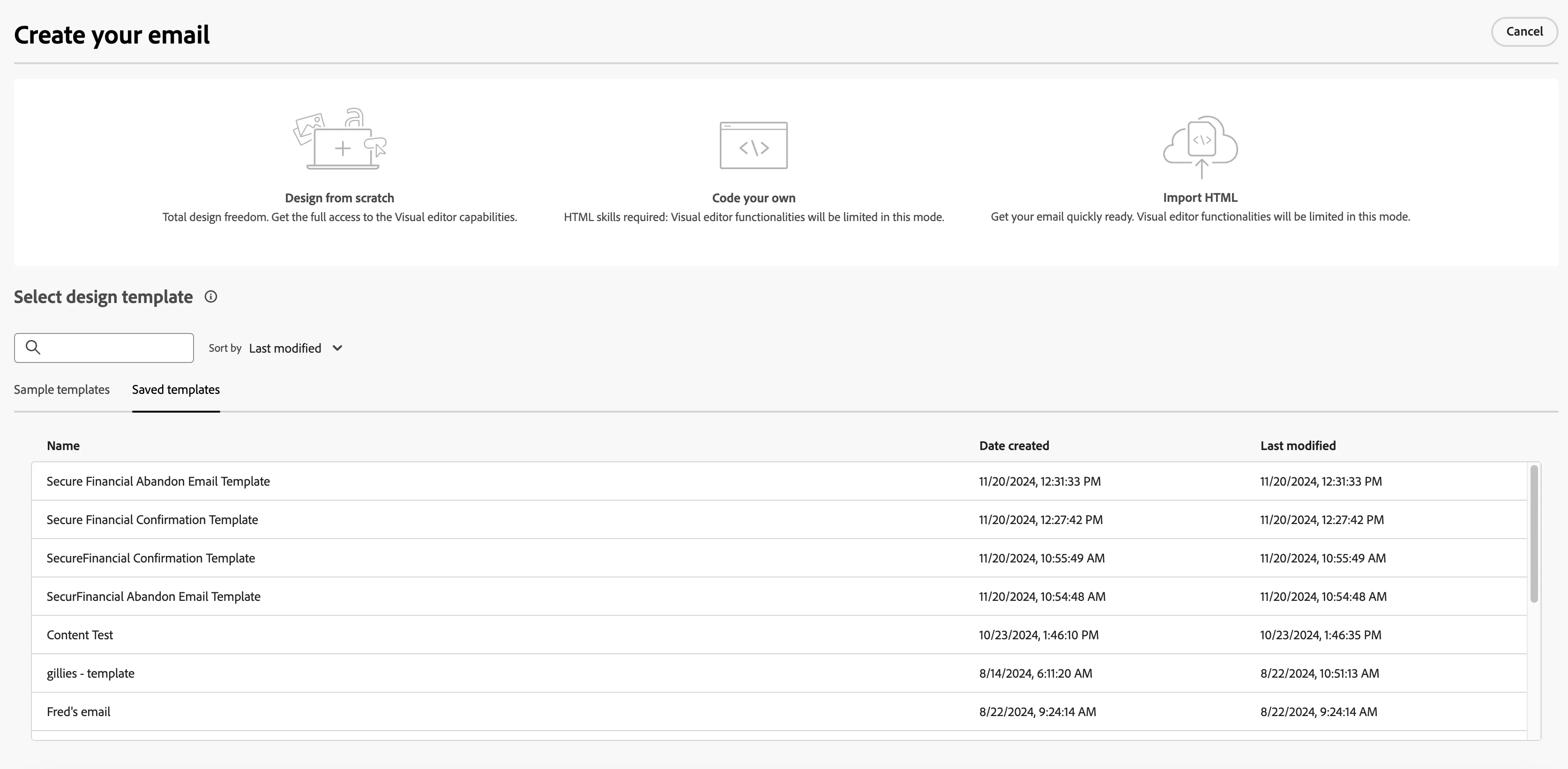Image resolution: width=1568 pixels, height=769 pixels.
Task: Select Secure Financial Confirmation Template row
Action: (779, 519)
